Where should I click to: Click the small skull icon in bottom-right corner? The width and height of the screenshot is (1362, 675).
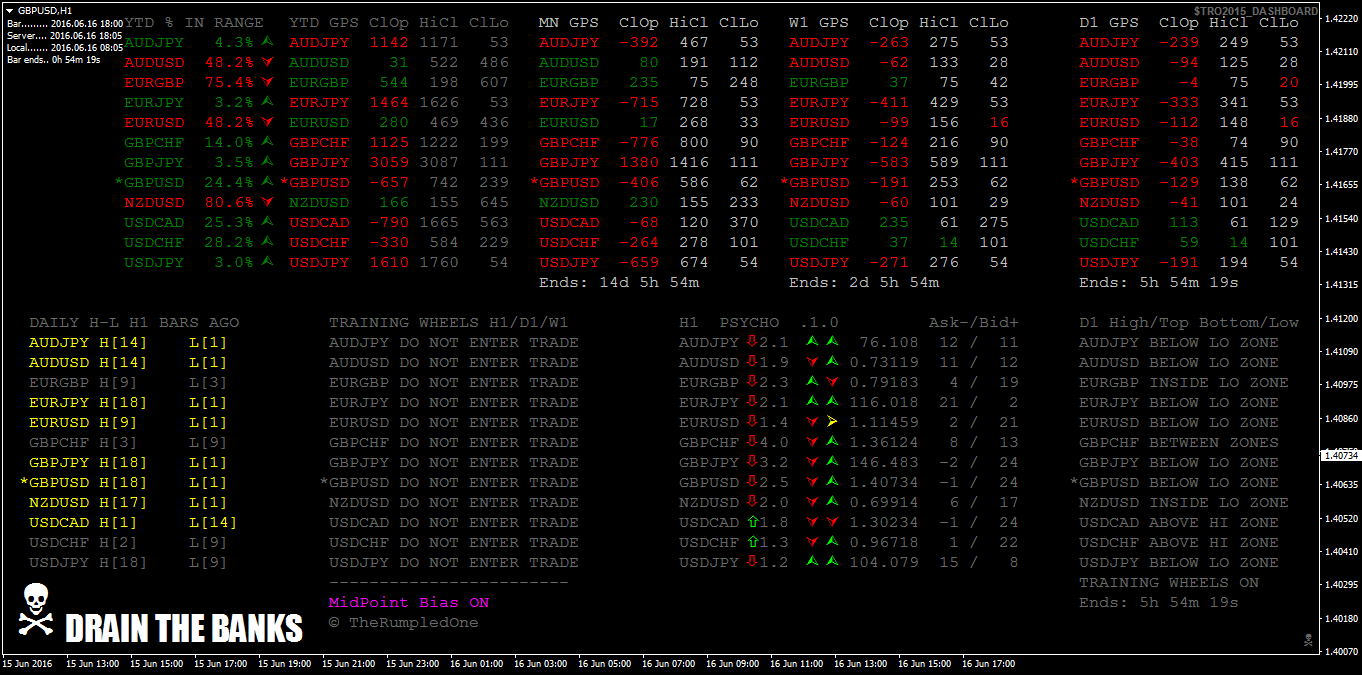pyautogui.click(x=1308, y=639)
